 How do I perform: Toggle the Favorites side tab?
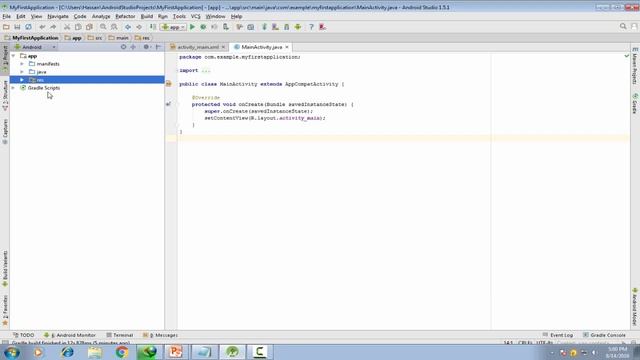point(5,310)
